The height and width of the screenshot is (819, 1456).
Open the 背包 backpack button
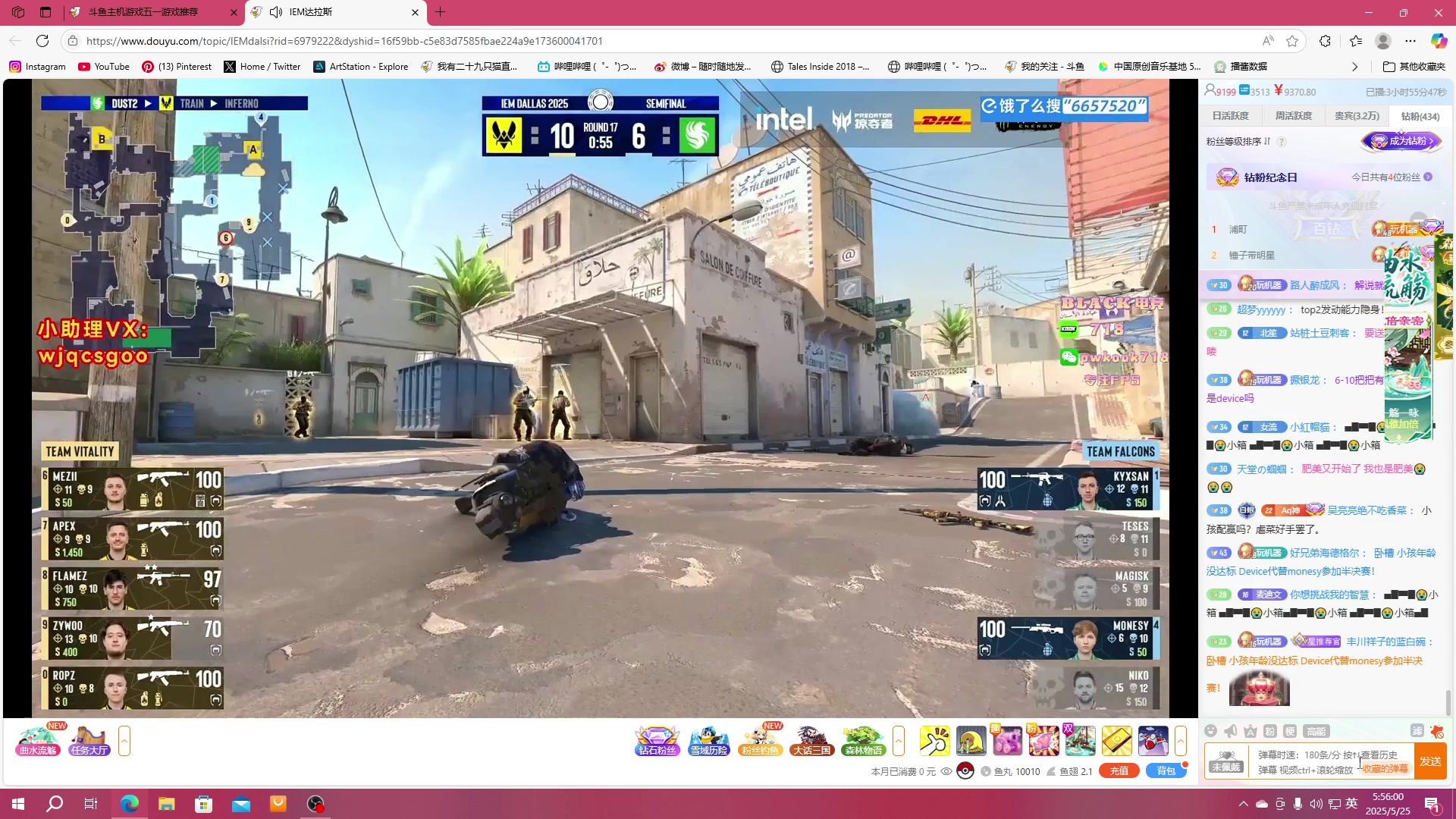point(1166,771)
